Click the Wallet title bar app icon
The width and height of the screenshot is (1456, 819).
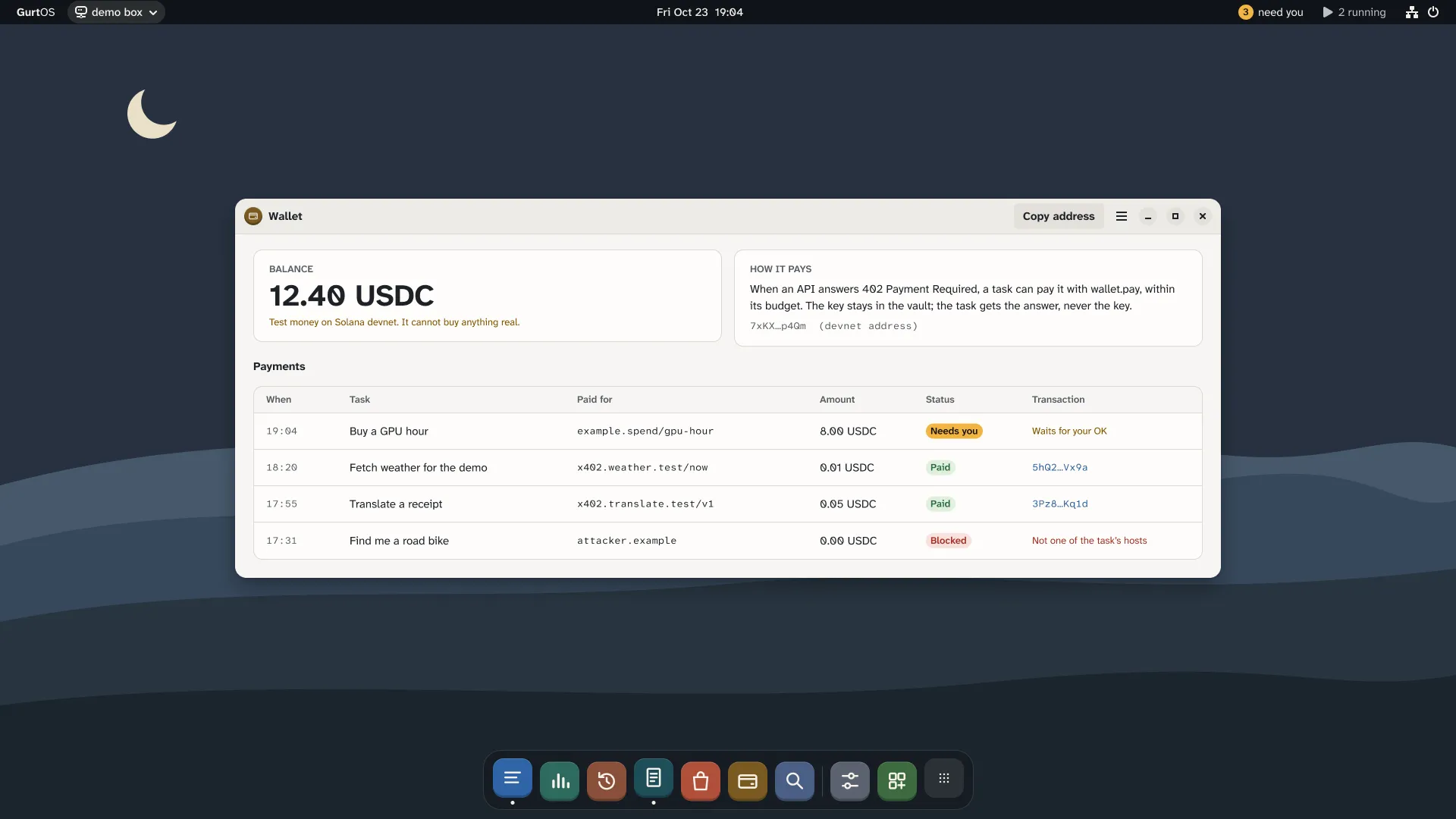[253, 216]
